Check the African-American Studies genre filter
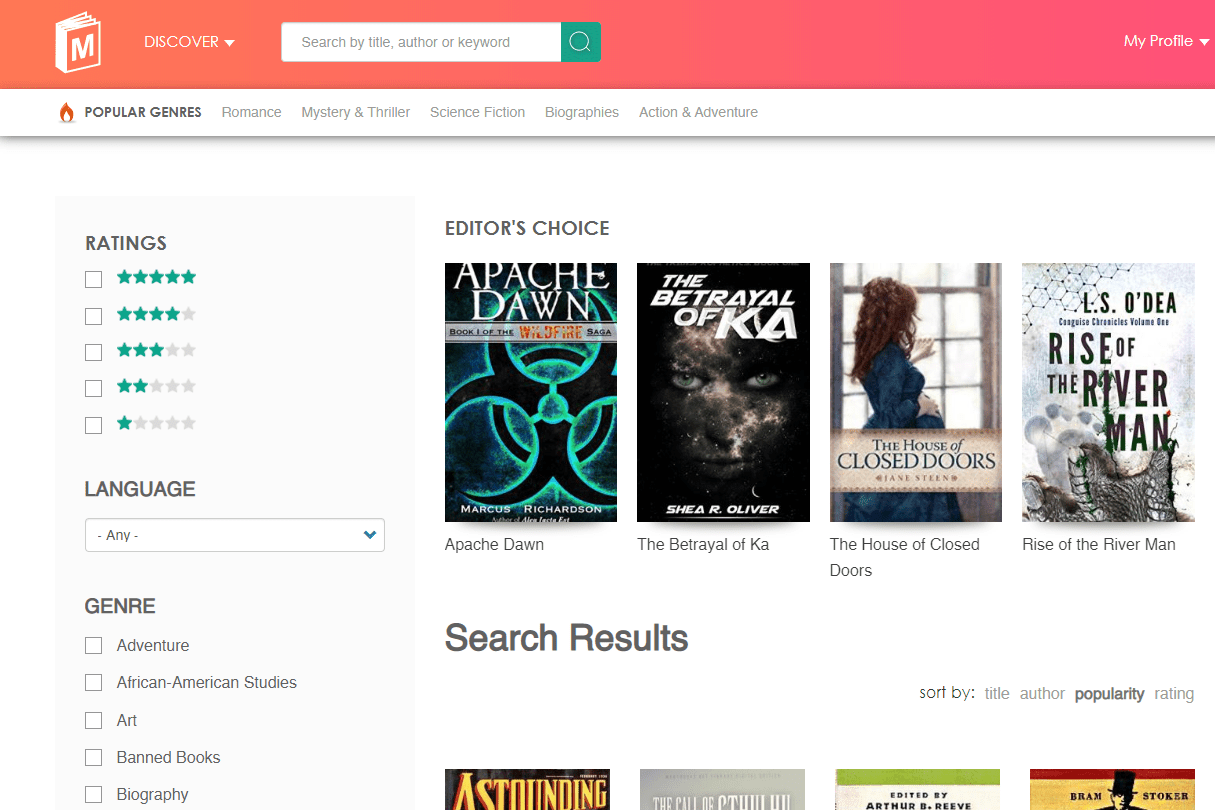Viewport: 1215px width, 810px height. (x=93, y=682)
